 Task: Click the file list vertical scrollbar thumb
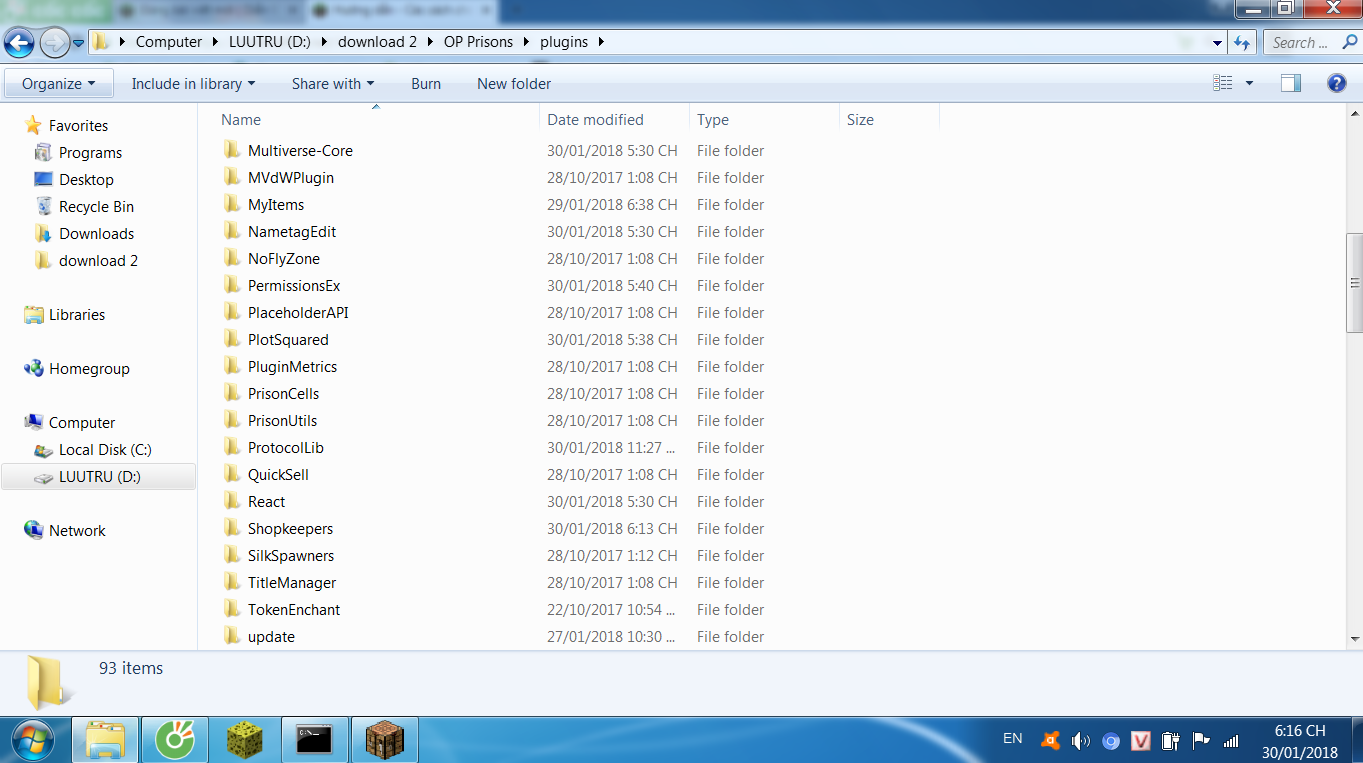[x=1355, y=283]
